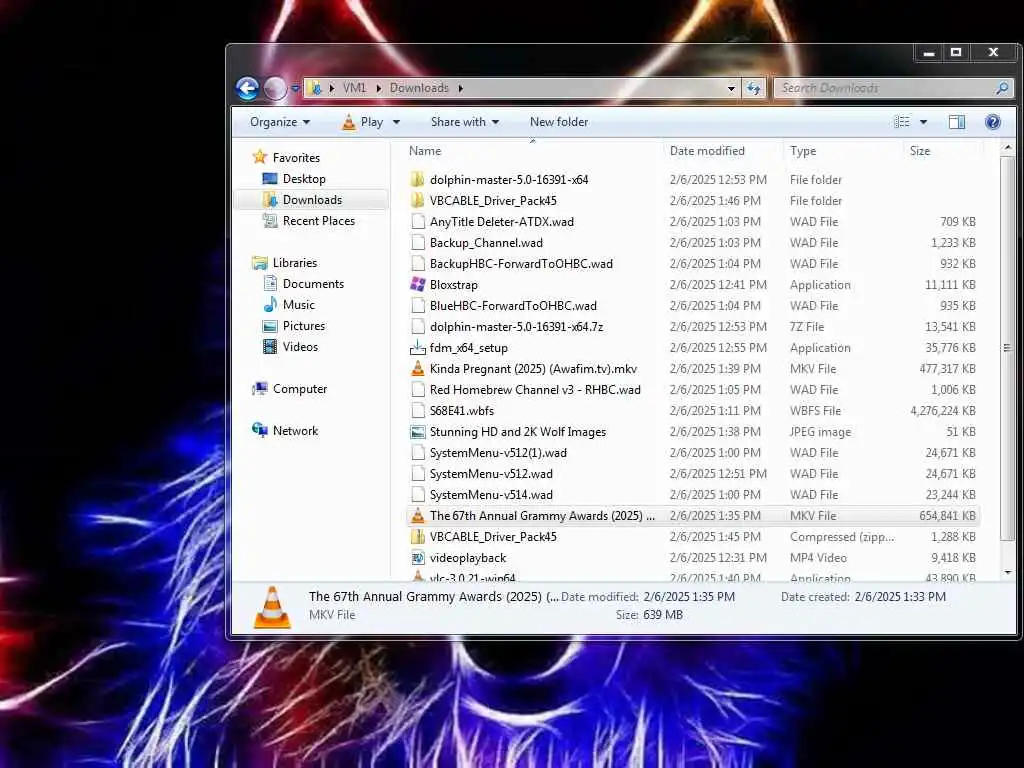Select Libraries in navigation pane
This screenshot has width=1024, height=768.
[x=295, y=263]
